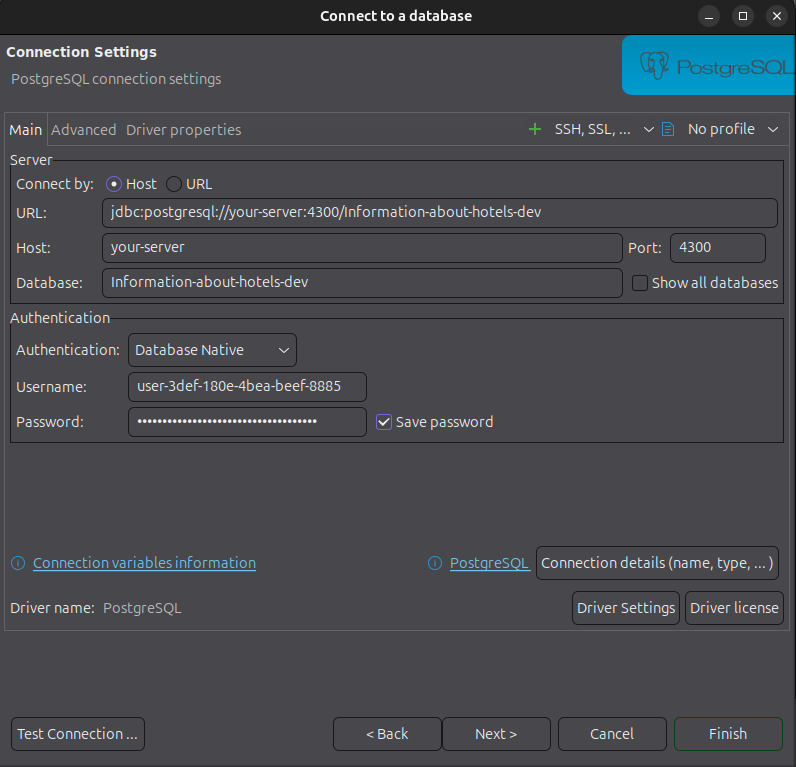796x767 pixels.
Task: Click the green plus network handler icon
Action: (x=535, y=129)
